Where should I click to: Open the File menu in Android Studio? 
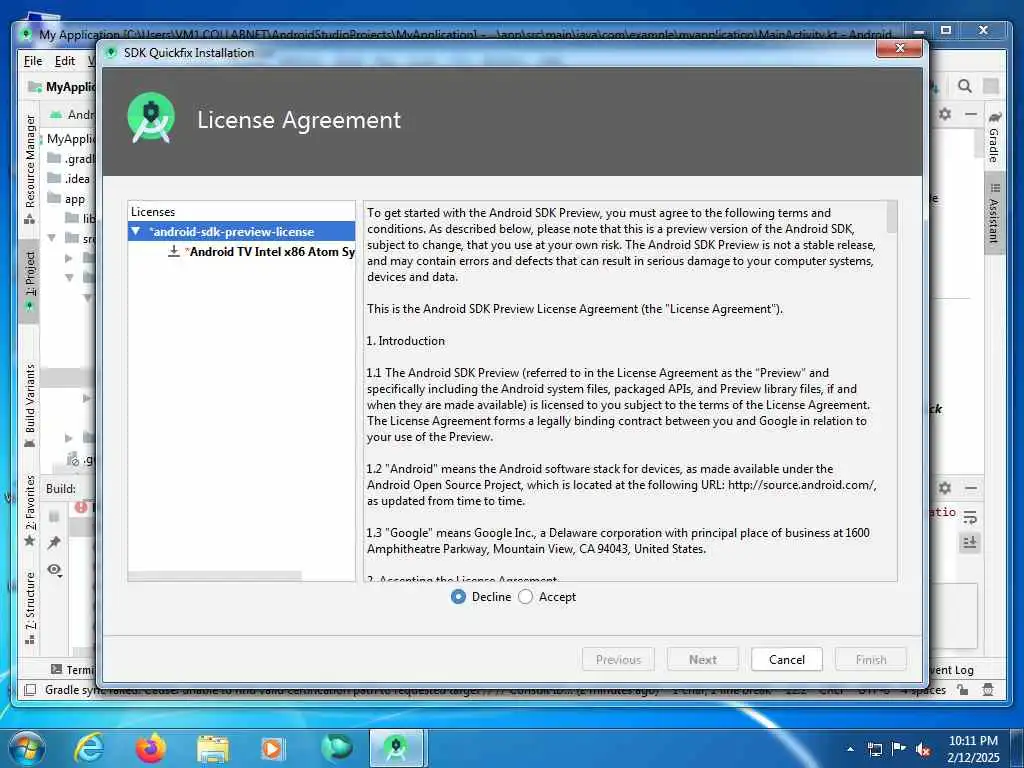pos(33,61)
